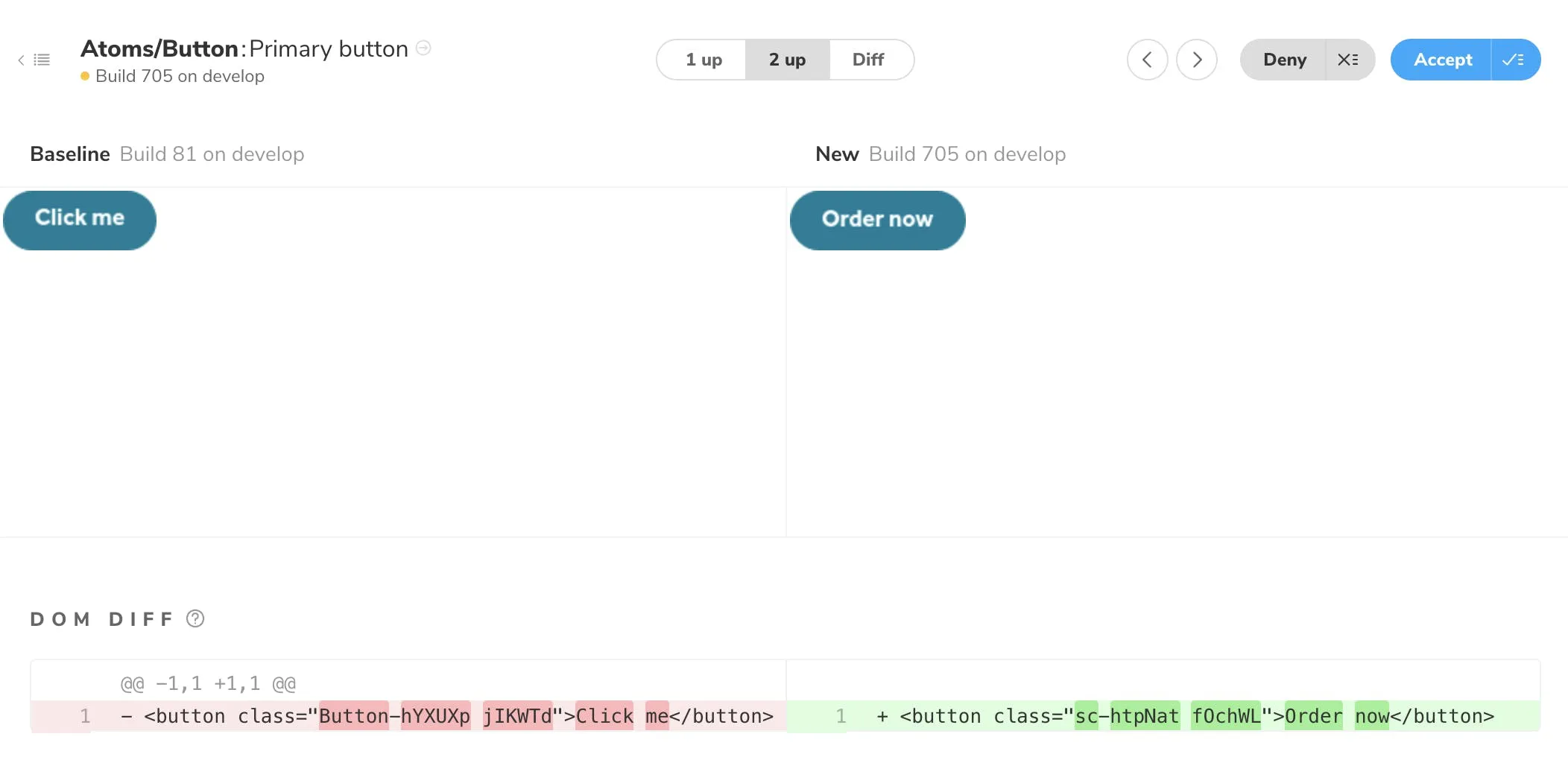Switch to the 1 up view
This screenshot has height=757, width=1568.
coord(703,60)
